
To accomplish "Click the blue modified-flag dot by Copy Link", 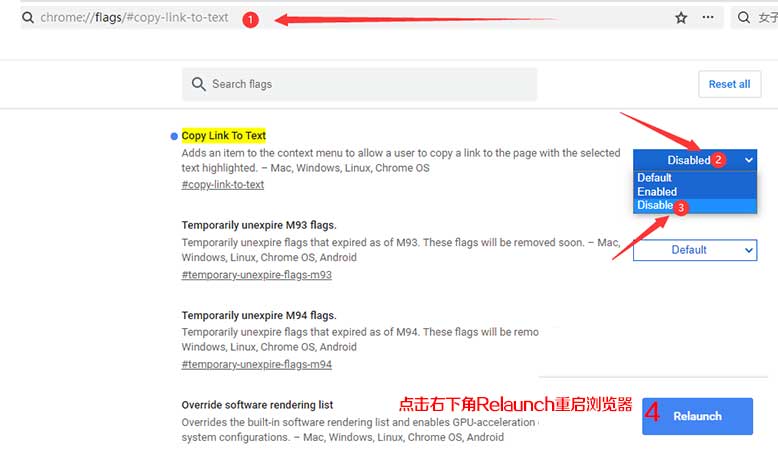I will [x=174, y=136].
